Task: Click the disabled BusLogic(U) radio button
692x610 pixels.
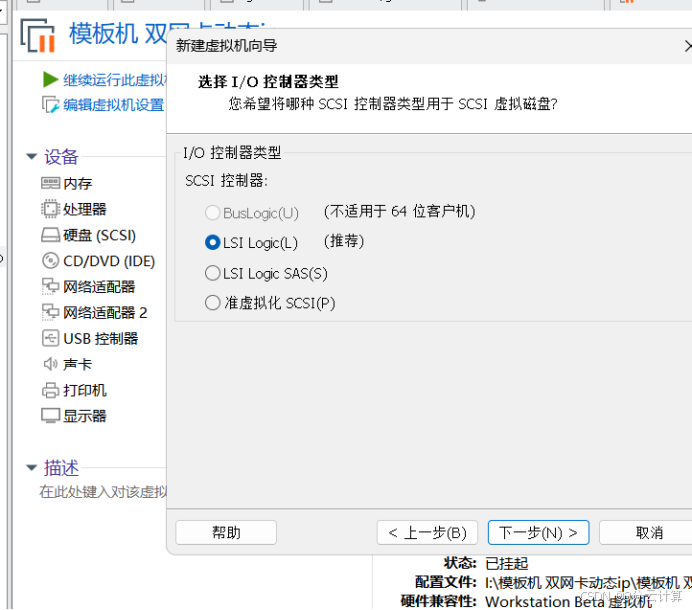Action: [212, 213]
